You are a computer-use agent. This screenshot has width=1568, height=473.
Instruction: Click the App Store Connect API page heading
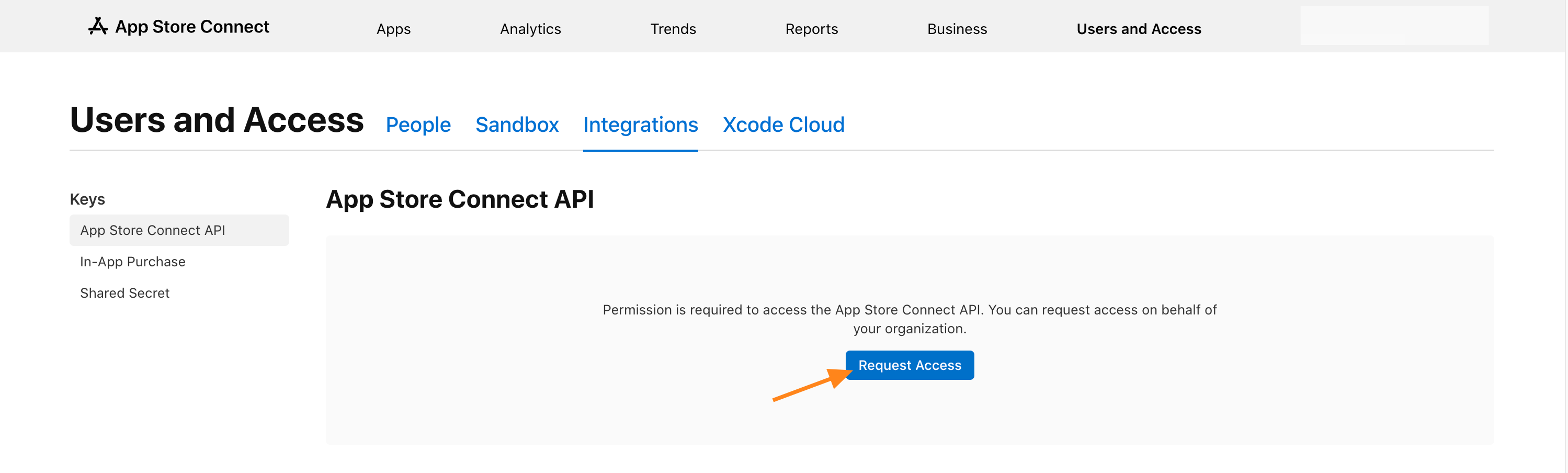[460, 199]
